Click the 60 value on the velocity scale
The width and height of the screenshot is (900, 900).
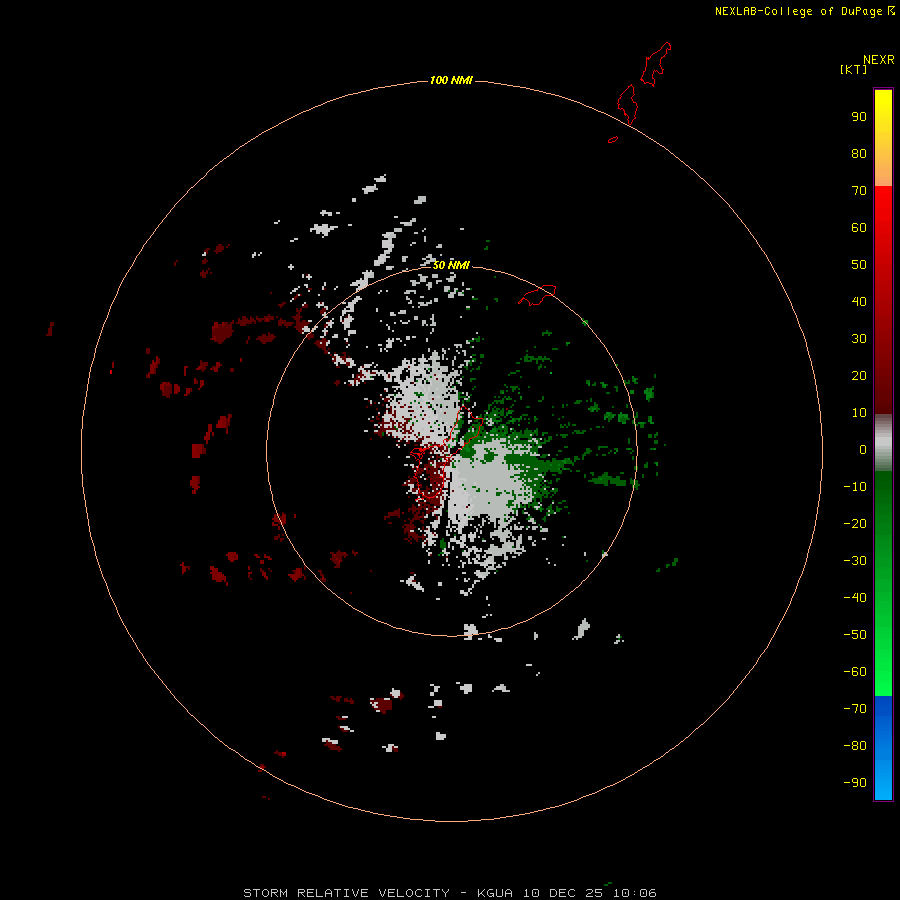[x=859, y=227]
